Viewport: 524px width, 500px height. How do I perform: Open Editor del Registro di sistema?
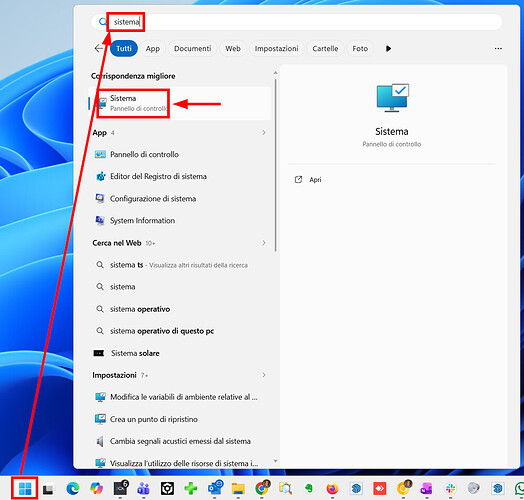tap(179, 176)
